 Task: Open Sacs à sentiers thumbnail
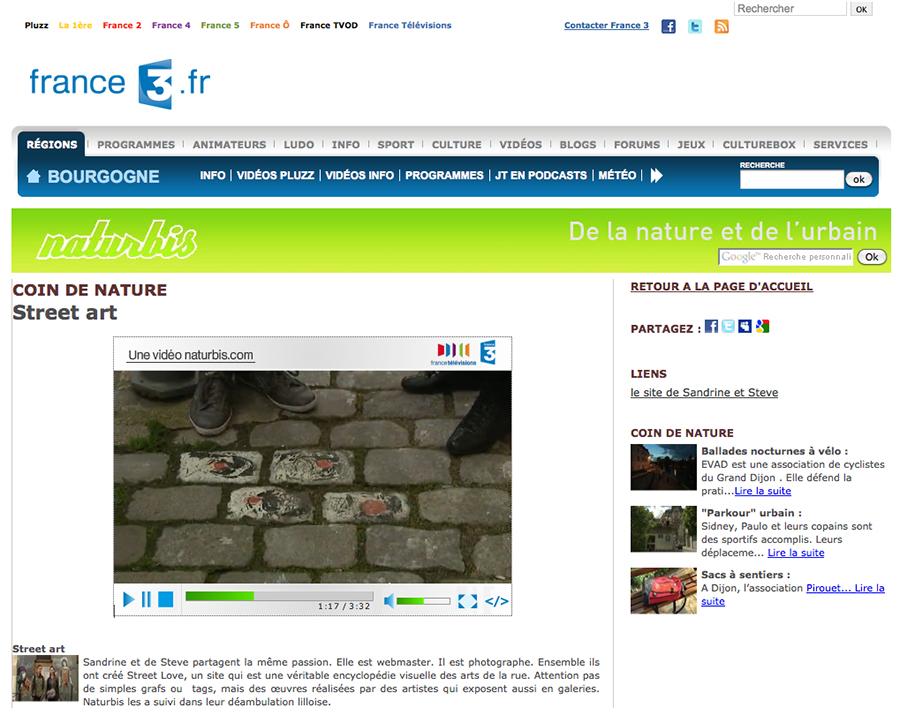coord(664,591)
